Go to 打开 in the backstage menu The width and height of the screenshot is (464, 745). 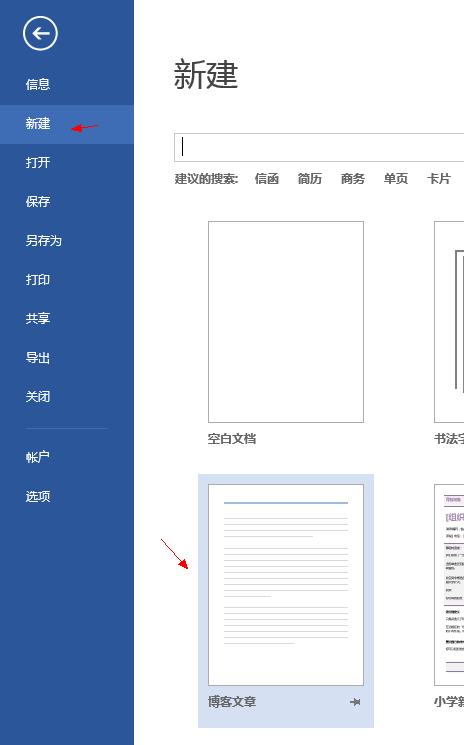38,162
